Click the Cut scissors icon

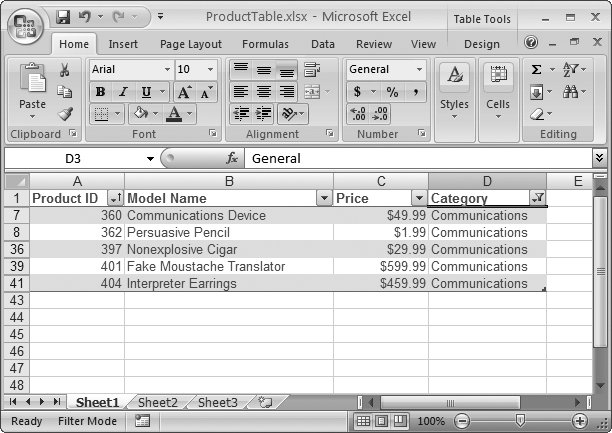(65, 70)
